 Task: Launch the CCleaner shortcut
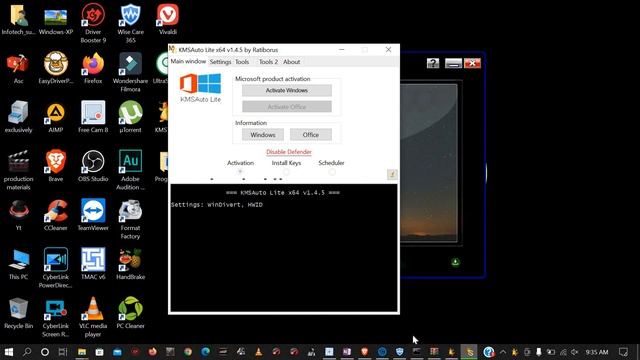click(x=56, y=216)
